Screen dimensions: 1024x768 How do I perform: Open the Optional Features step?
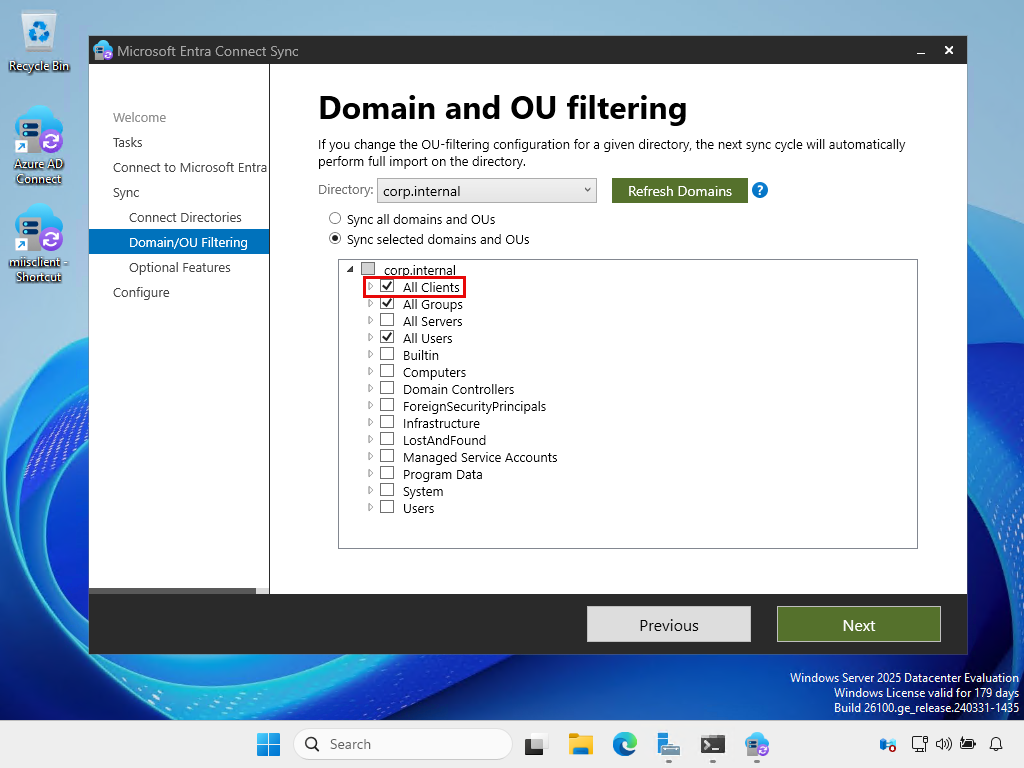[x=180, y=268]
